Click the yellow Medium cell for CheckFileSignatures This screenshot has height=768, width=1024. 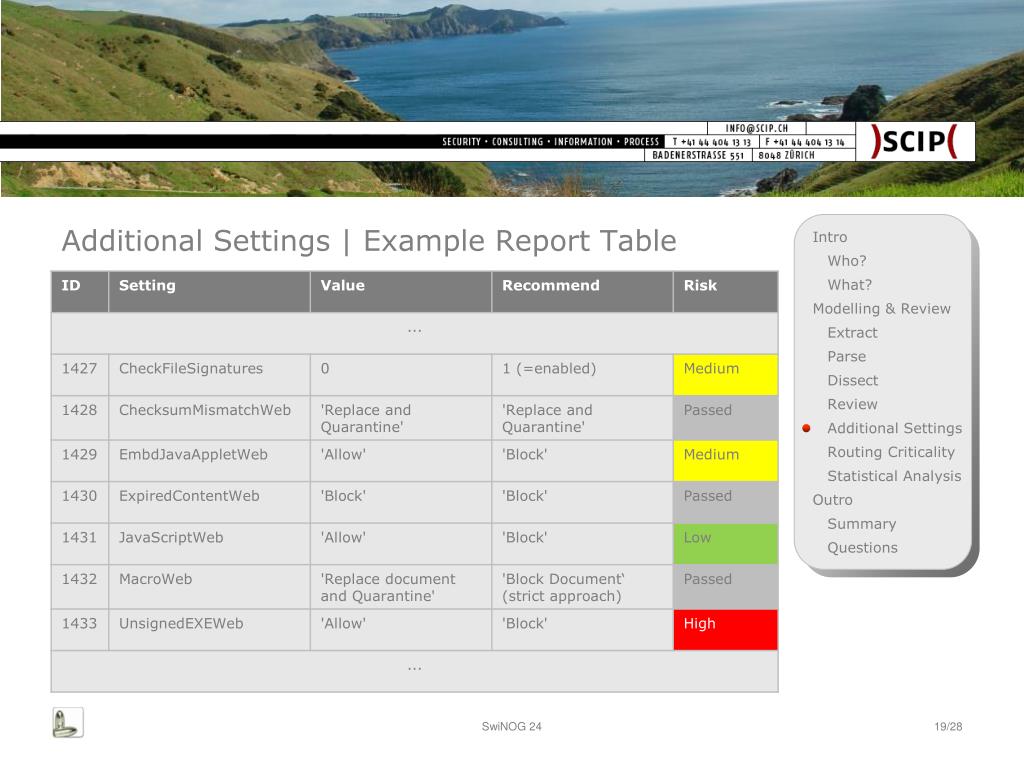[x=725, y=374]
